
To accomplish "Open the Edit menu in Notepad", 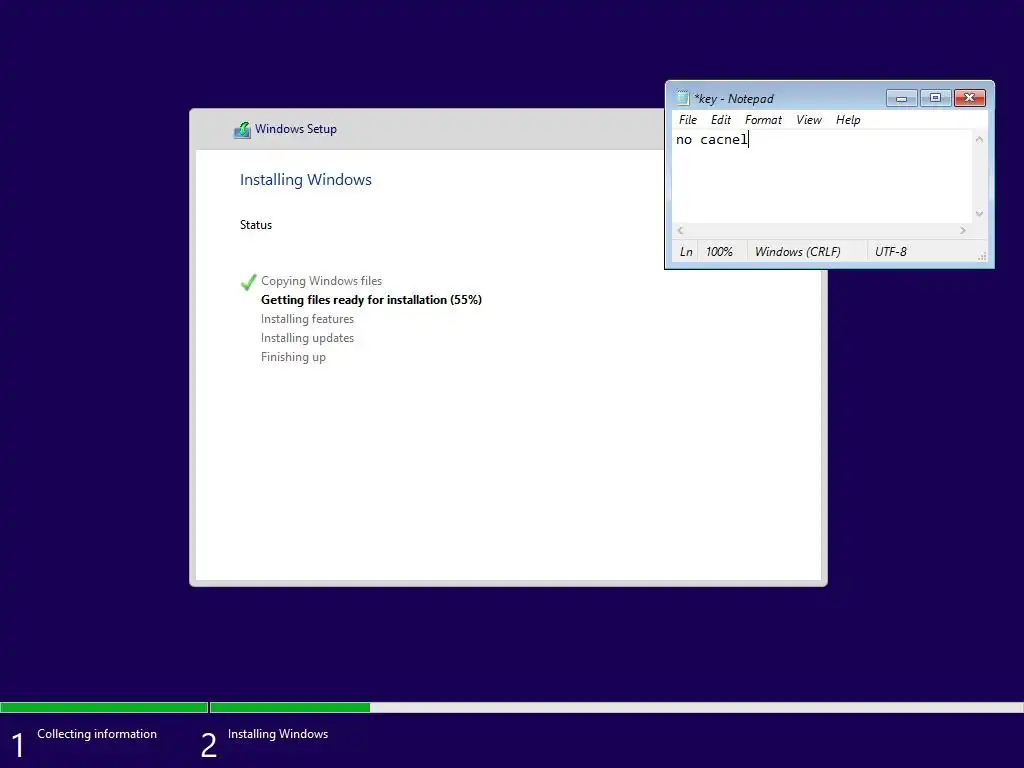I will (x=721, y=120).
